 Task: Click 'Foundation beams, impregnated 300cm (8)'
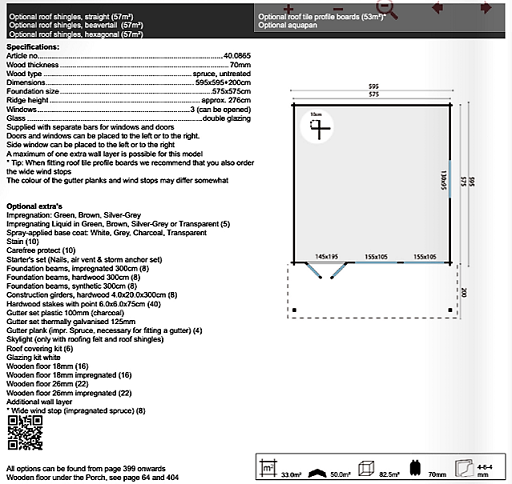point(78,268)
